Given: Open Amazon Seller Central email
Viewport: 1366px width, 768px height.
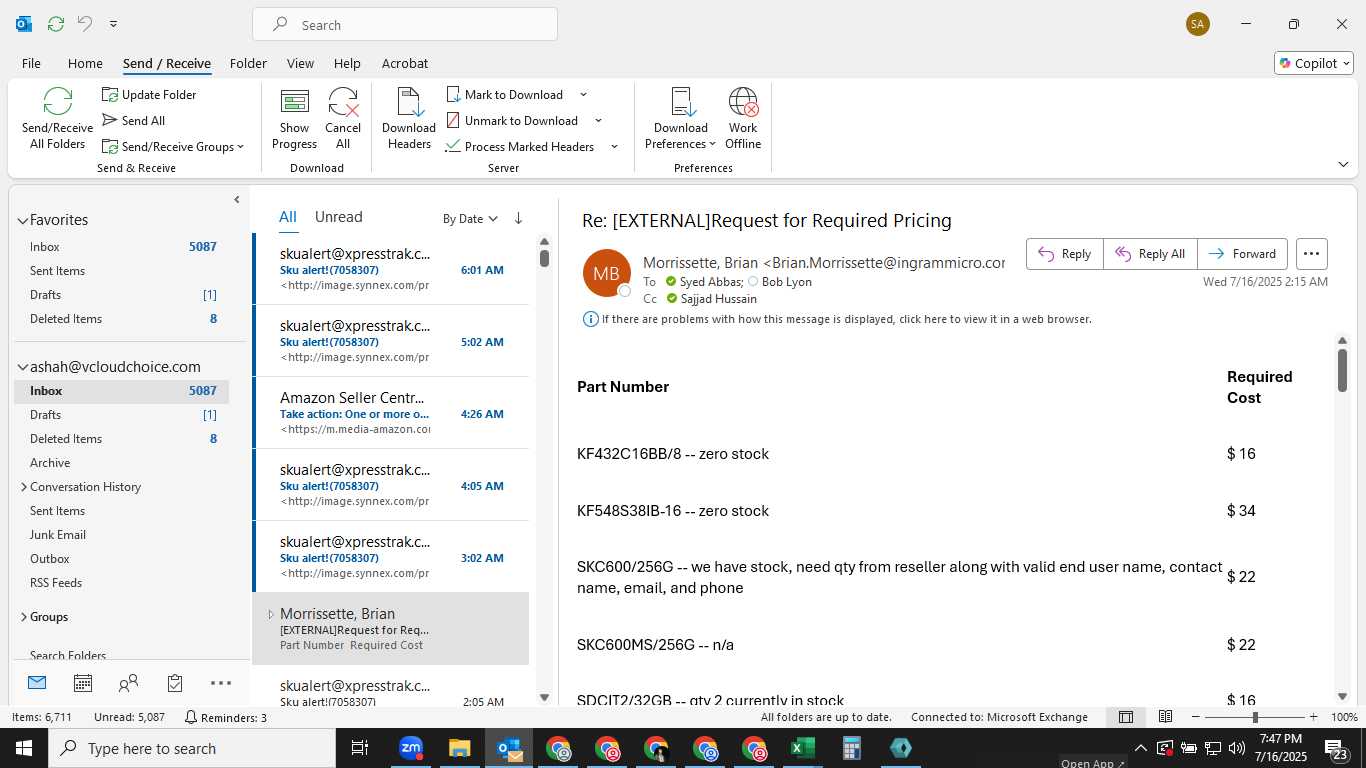Looking at the screenshot, I should pyautogui.click(x=391, y=413).
